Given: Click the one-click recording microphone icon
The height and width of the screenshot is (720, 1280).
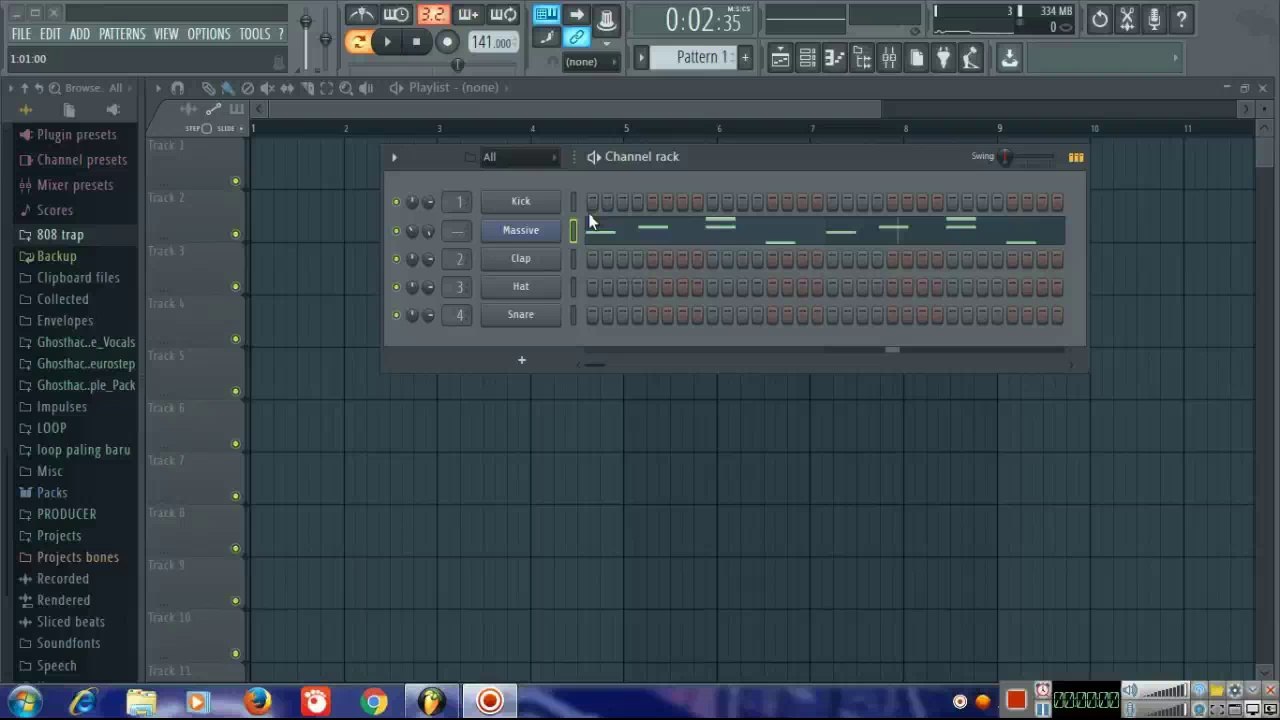Looking at the screenshot, I should pyautogui.click(x=1154, y=18).
